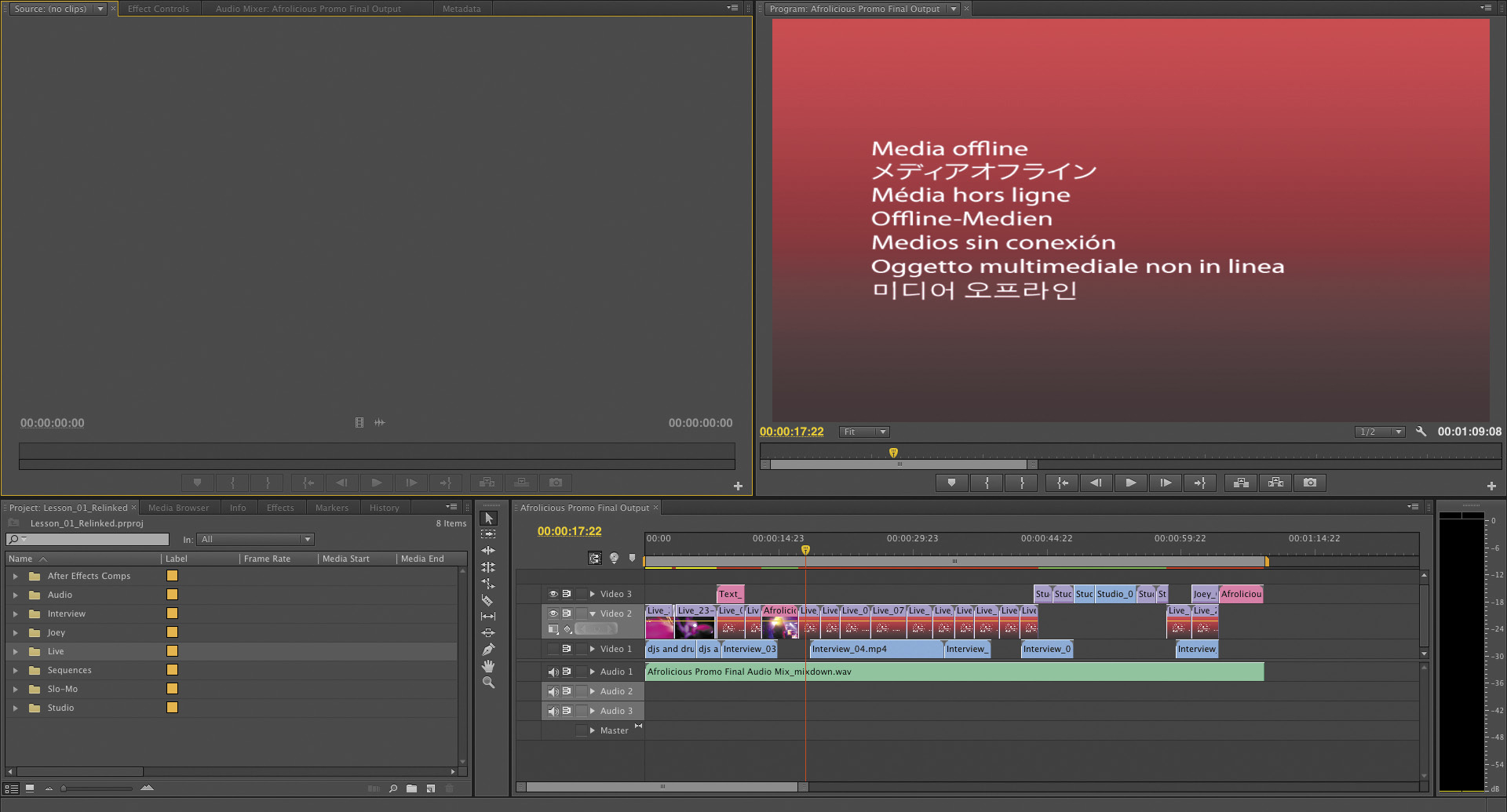
Task: Toggle track lock box on Video 1
Action: click(x=581, y=649)
